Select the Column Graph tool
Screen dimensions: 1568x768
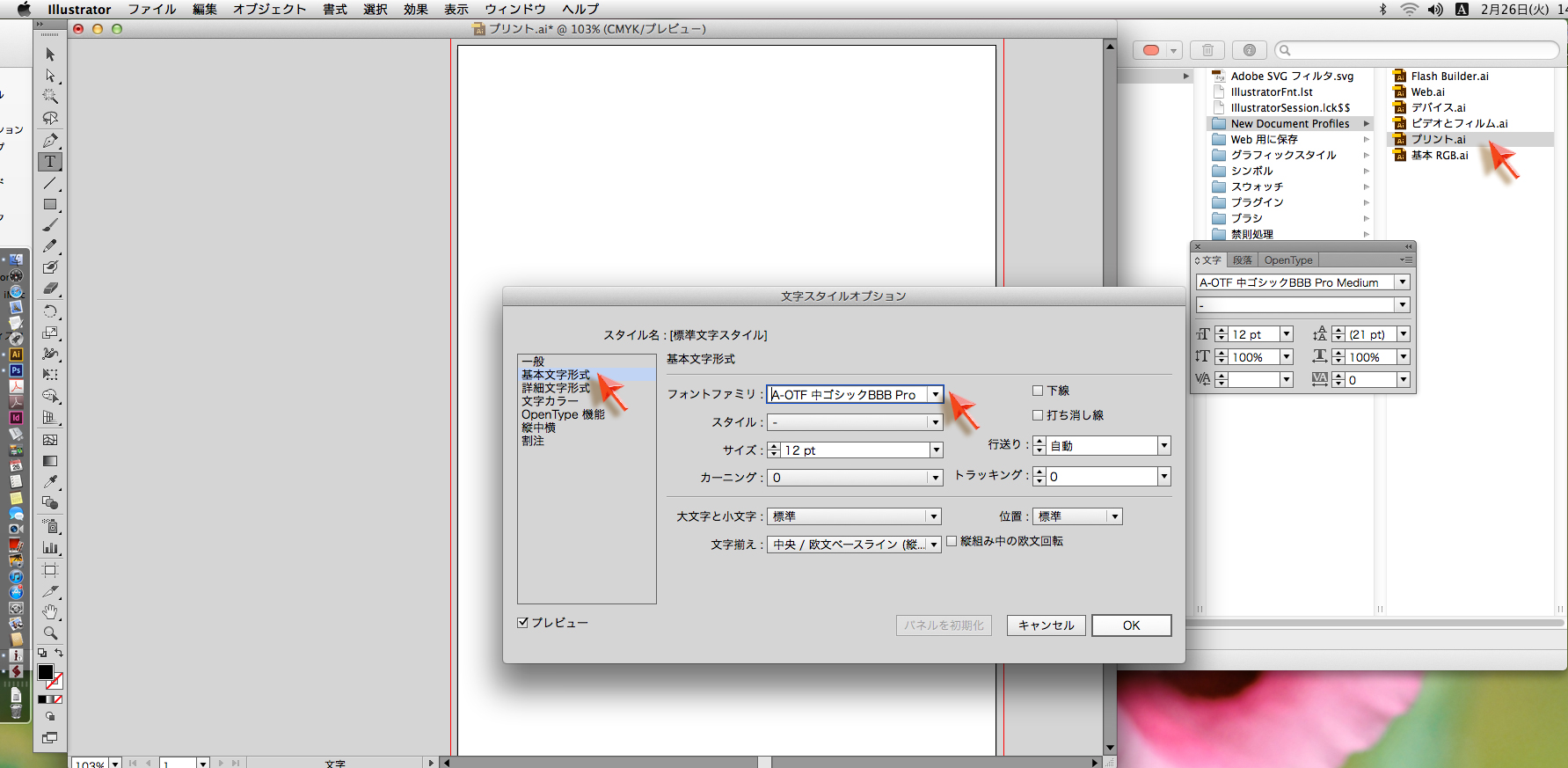pos(50,547)
